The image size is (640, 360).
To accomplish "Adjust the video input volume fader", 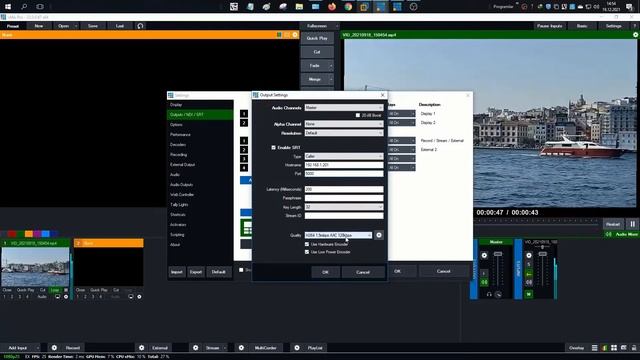I will 542,254.
